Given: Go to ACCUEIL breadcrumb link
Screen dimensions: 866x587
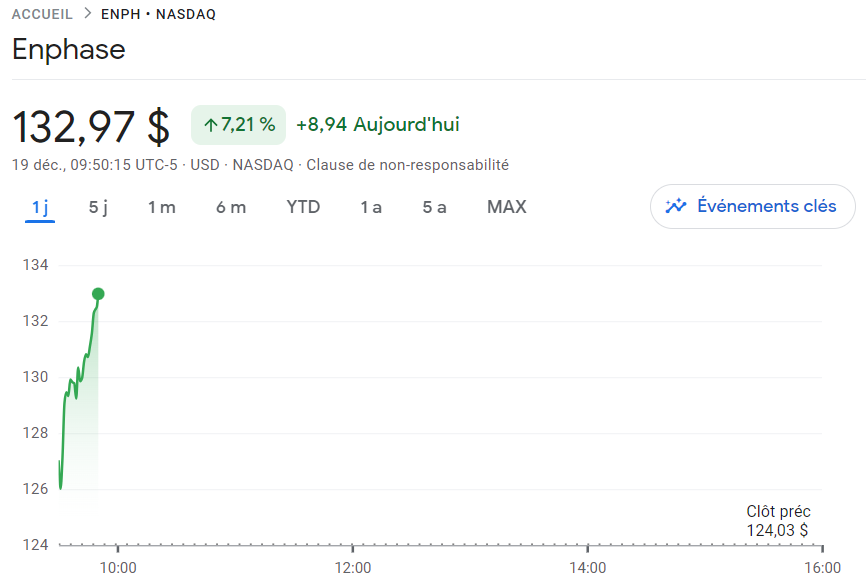Looking at the screenshot, I should [42, 14].
